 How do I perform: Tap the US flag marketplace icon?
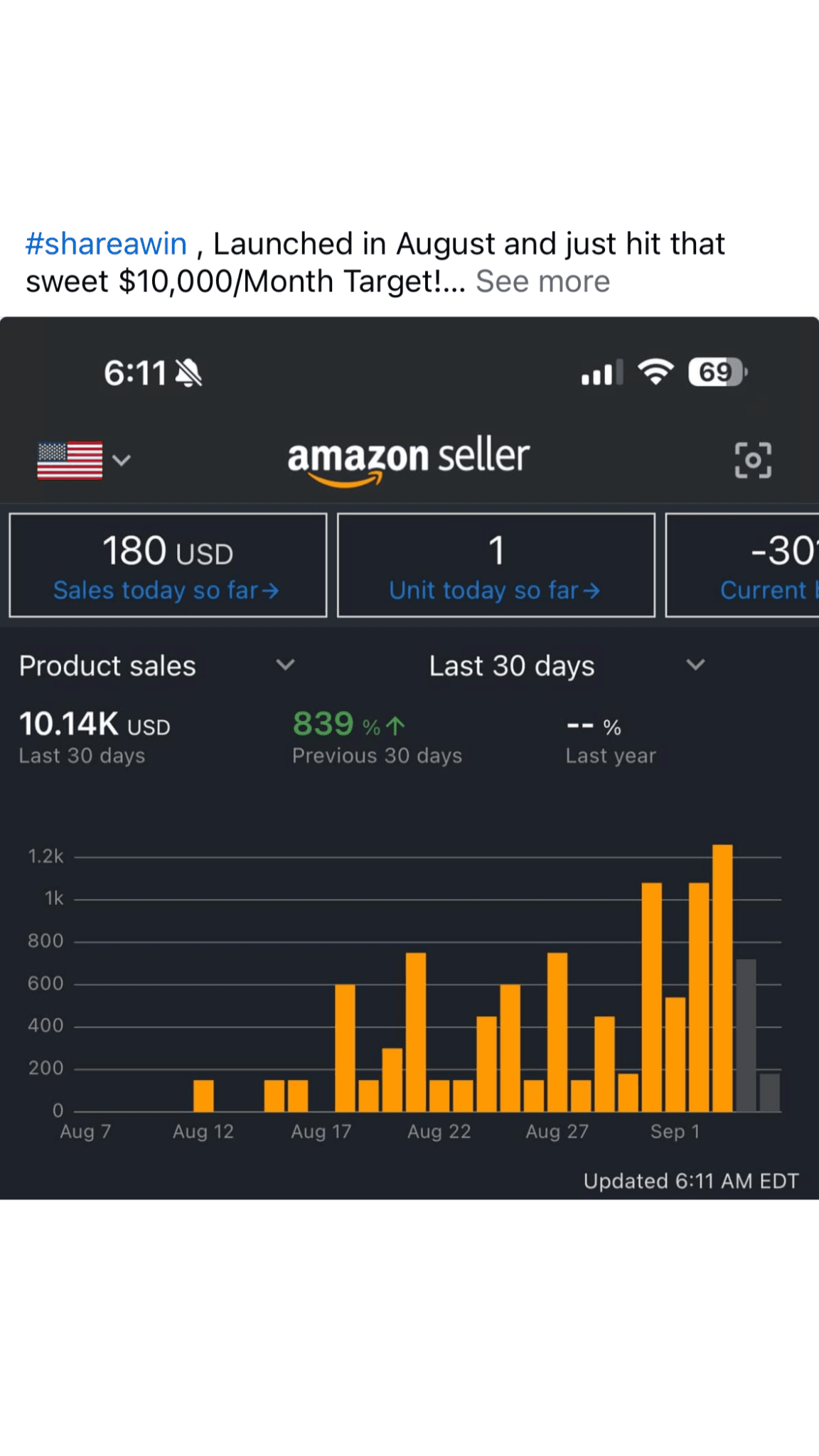click(70, 460)
